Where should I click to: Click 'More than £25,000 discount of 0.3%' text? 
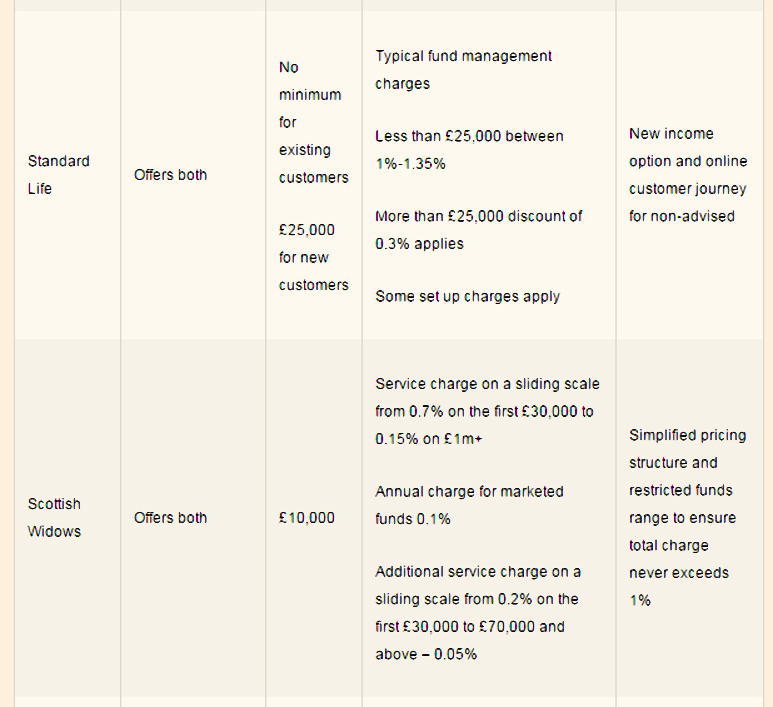[479, 230]
